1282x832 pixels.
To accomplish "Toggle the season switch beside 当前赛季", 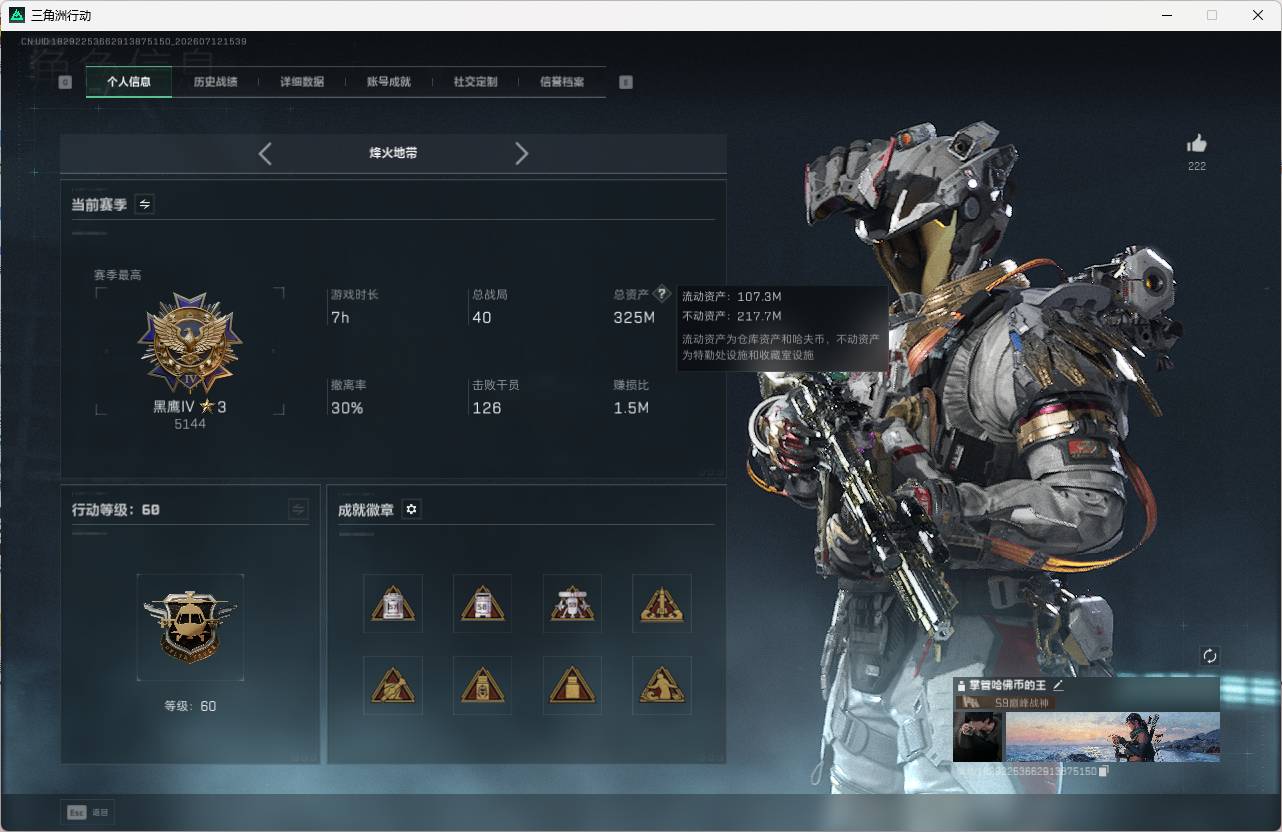I will [144, 204].
